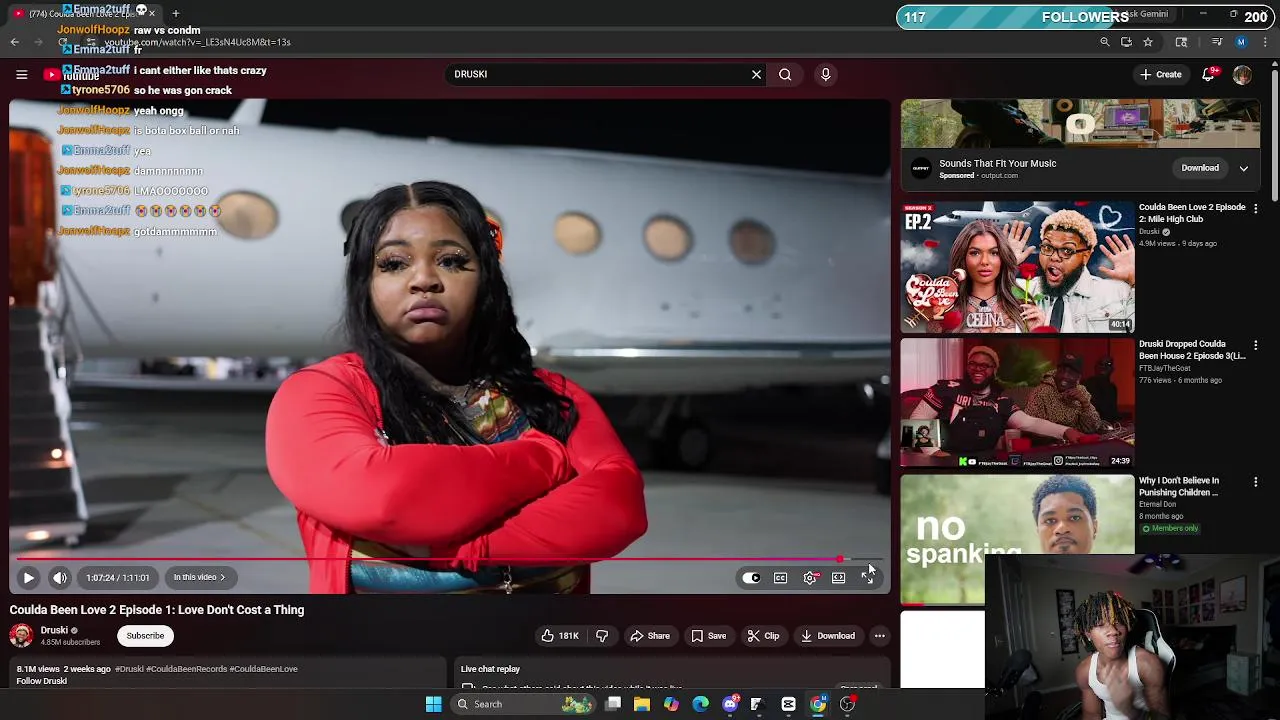Open File Explorer from the taskbar
1280x720 pixels.
(x=642, y=704)
